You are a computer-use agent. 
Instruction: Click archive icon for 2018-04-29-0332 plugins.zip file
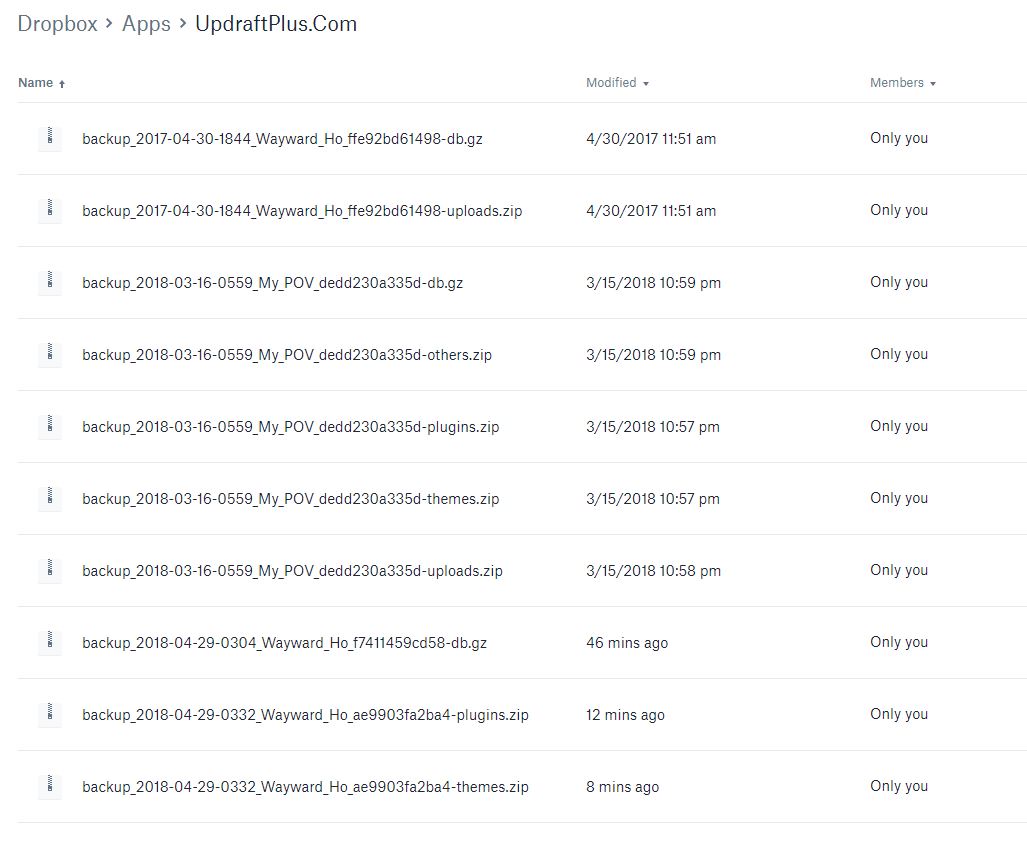click(x=50, y=715)
